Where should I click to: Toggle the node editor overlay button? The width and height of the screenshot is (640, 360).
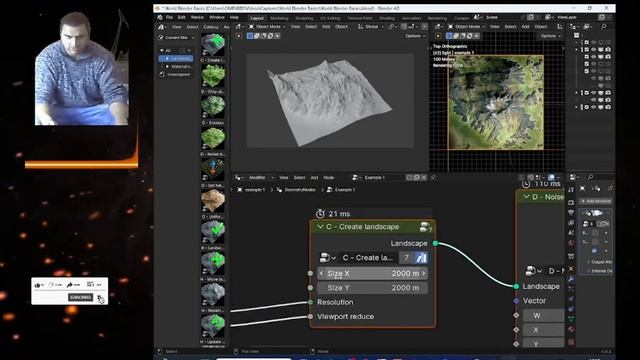point(552,178)
